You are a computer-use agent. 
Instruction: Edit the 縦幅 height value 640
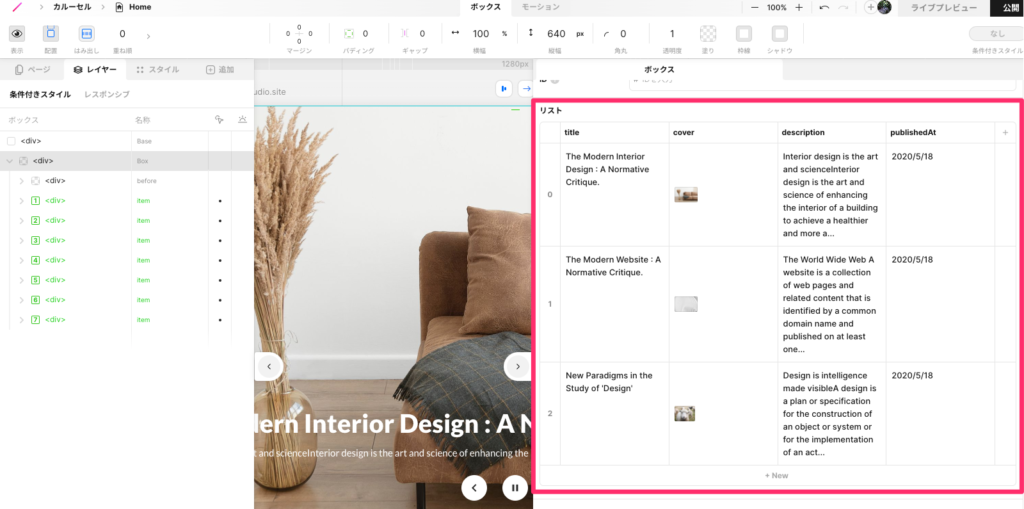point(556,34)
